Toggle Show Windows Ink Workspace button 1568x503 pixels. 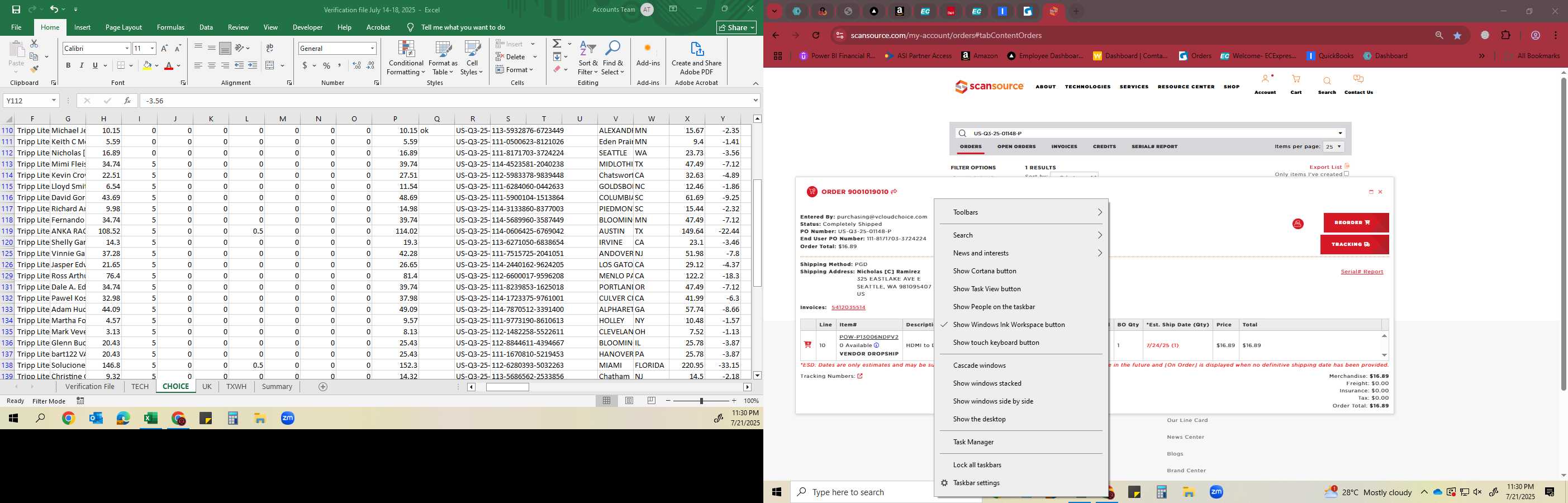pos(1021,325)
